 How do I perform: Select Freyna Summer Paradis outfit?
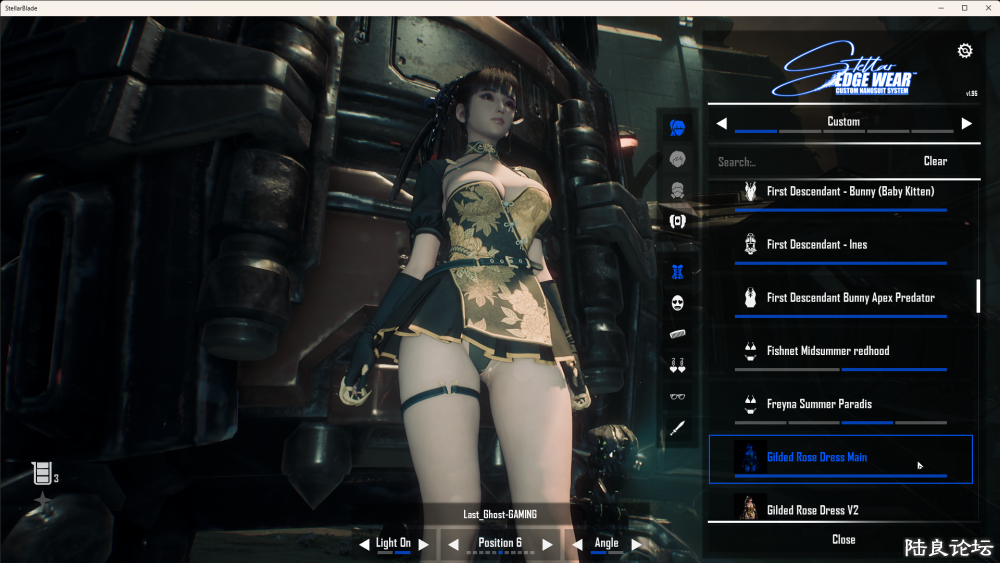[x=841, y=406]
